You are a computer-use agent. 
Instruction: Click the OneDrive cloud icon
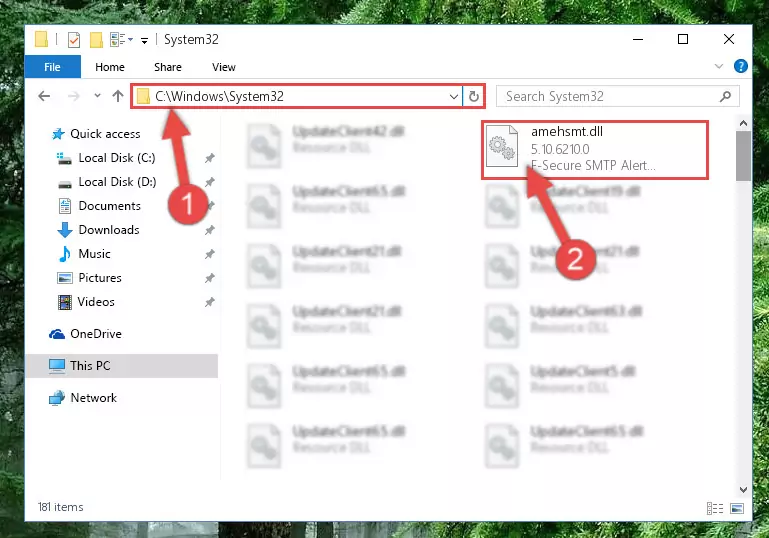57,334
